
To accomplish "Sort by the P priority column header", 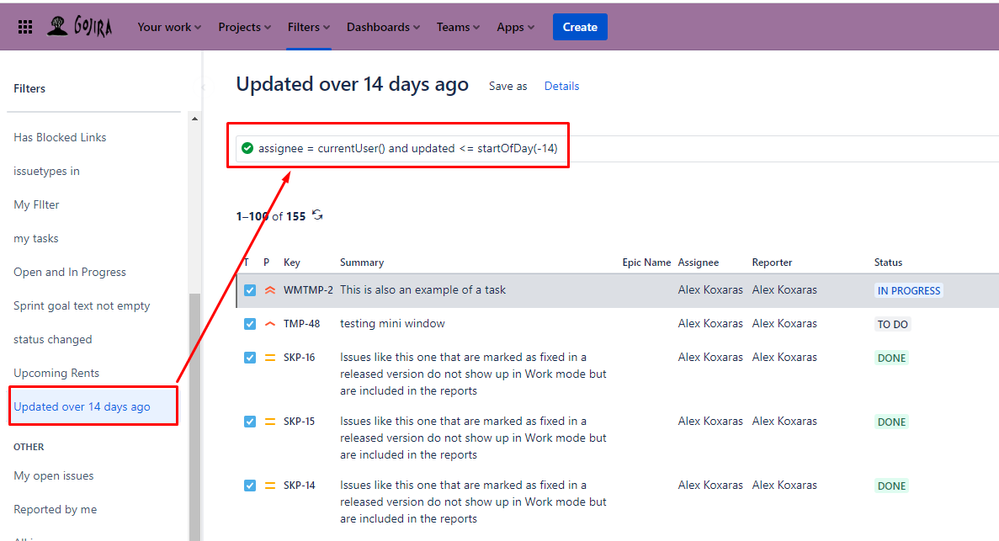I will [x=266, y=263].
